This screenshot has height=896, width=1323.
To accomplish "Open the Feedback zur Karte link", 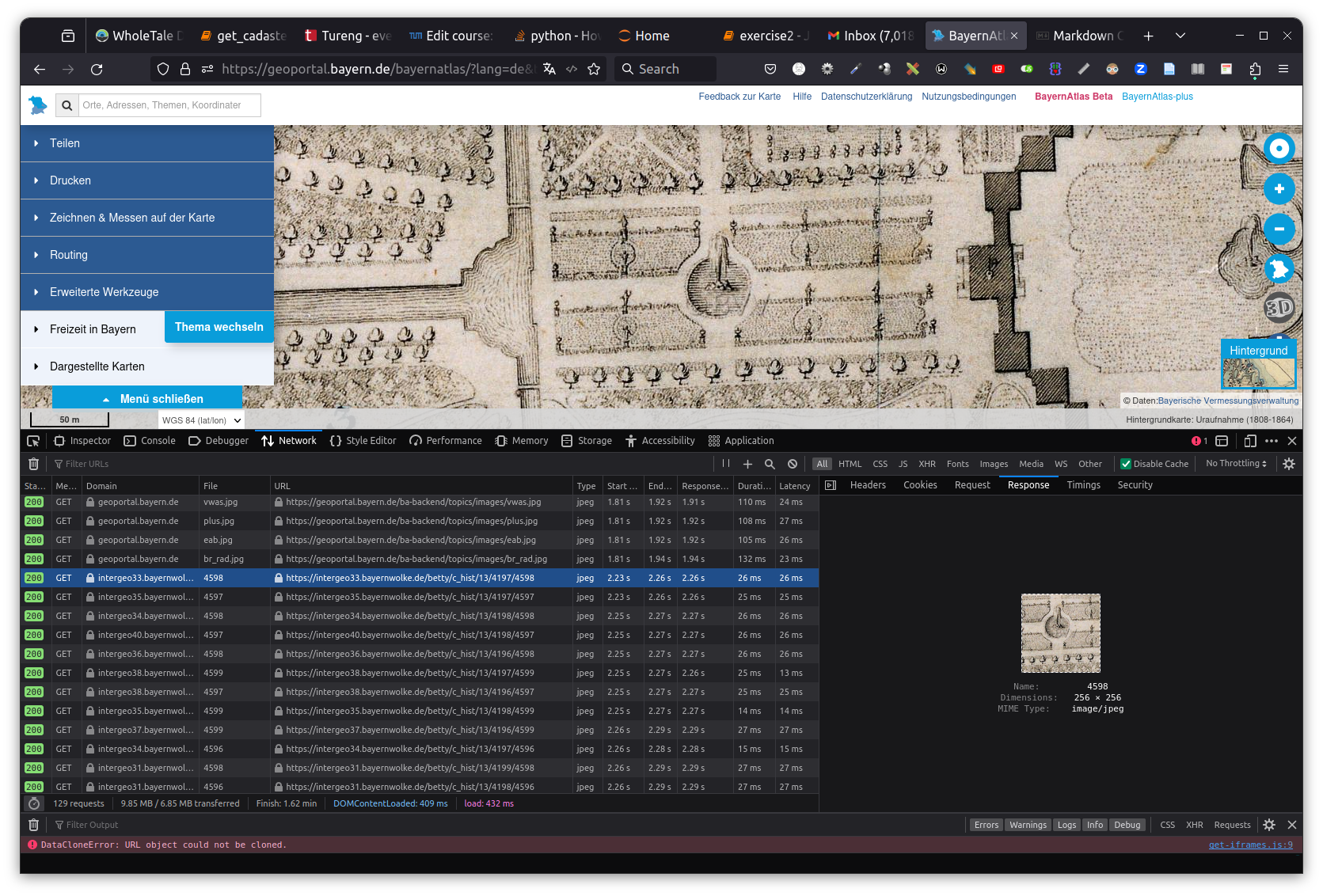I will tap(739, 97).
